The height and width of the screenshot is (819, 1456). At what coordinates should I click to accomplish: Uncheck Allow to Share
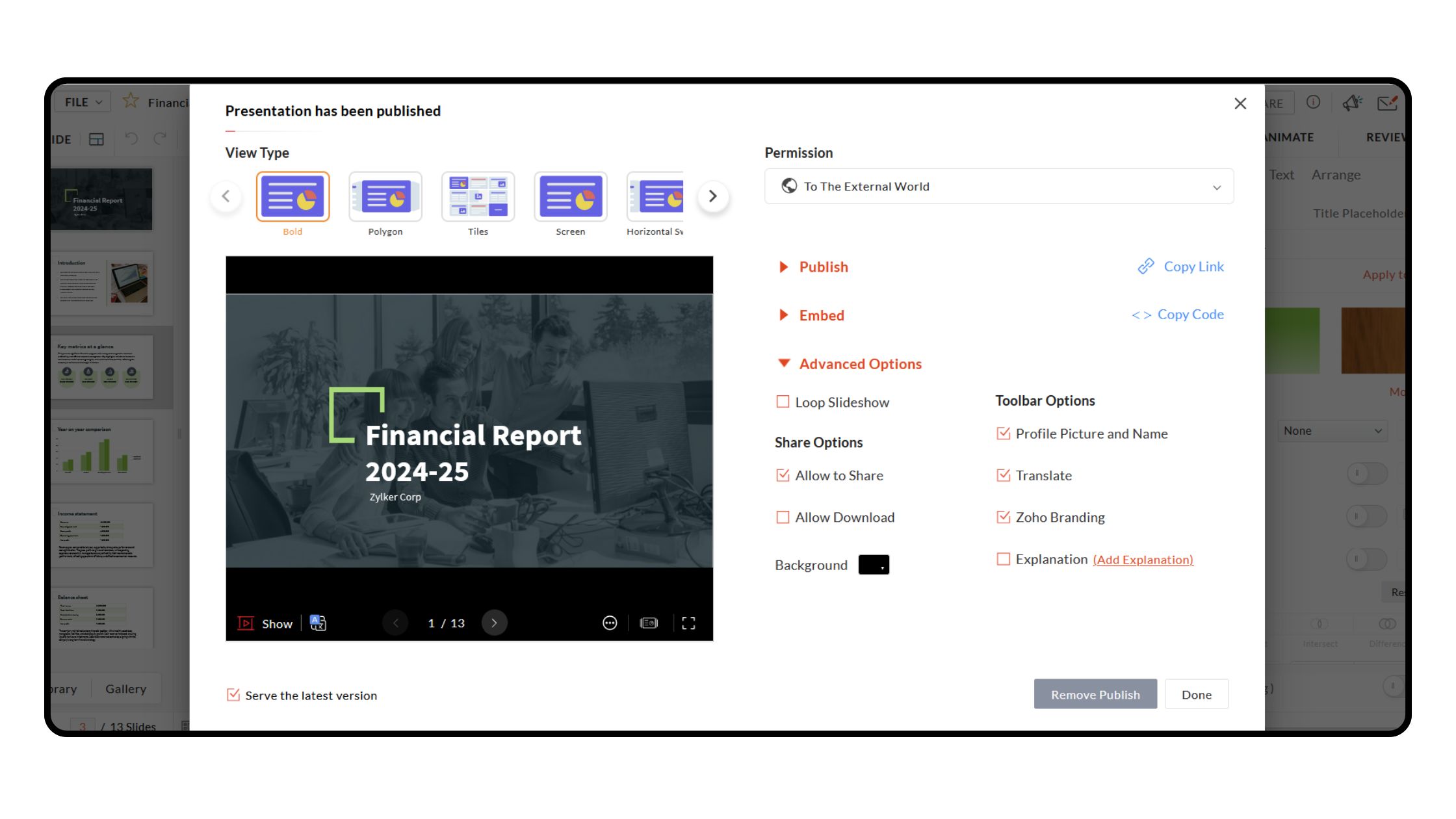[x=783, y=475]
